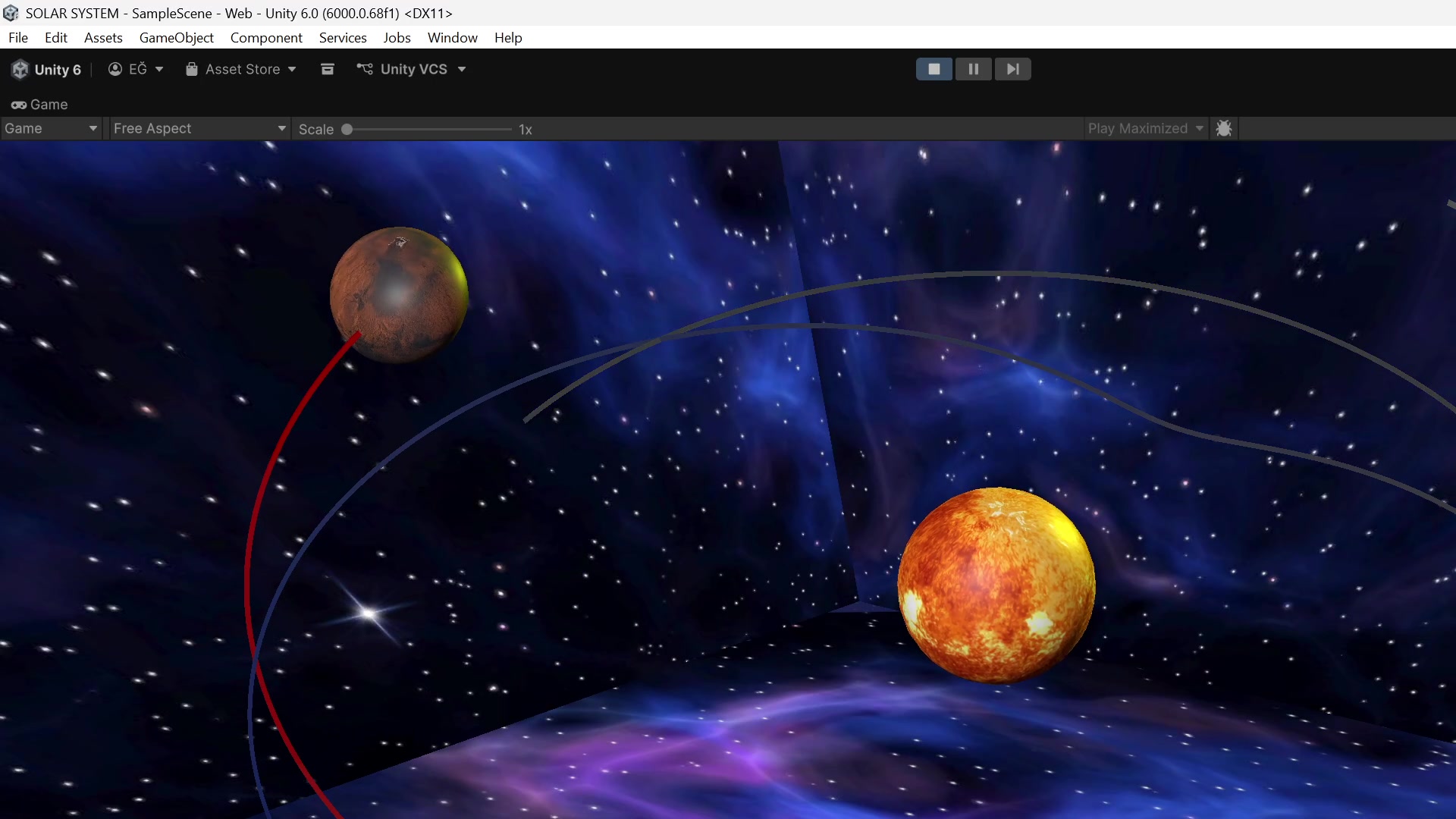Open the Package Manager box icon
1456x819 pixels.
[328, 69]
